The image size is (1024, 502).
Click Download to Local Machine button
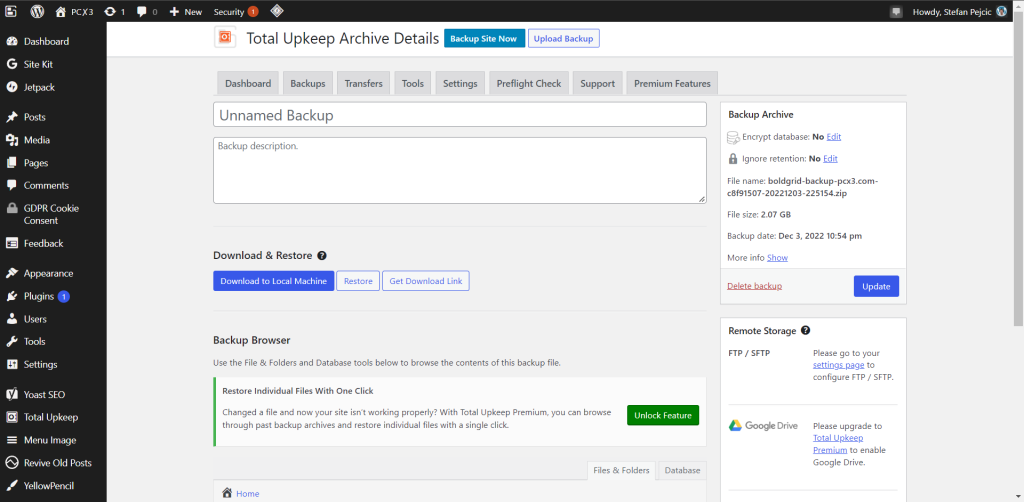pos(274,281)
